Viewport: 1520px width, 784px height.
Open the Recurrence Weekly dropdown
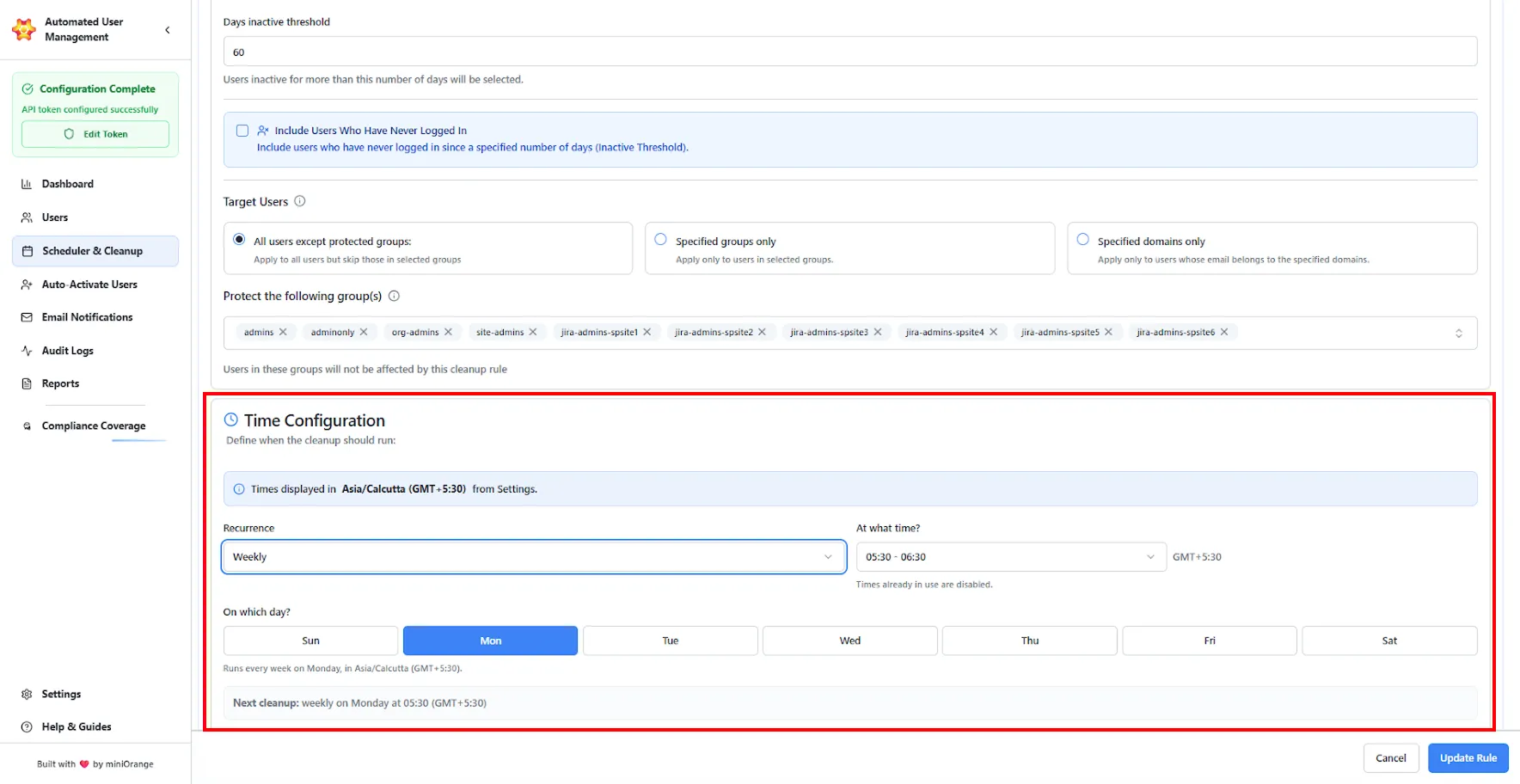(534, 557)
